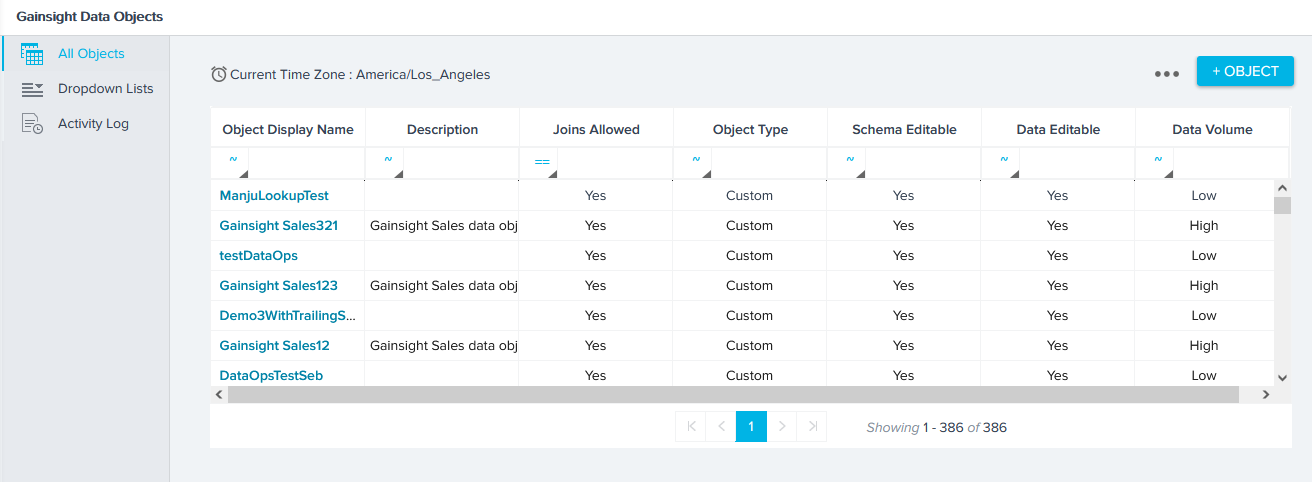The width and height of the screenshot is (1312, 482).
Task: Click the vertical scrollbar up arrow
Action: click(x=1282, y=188)
